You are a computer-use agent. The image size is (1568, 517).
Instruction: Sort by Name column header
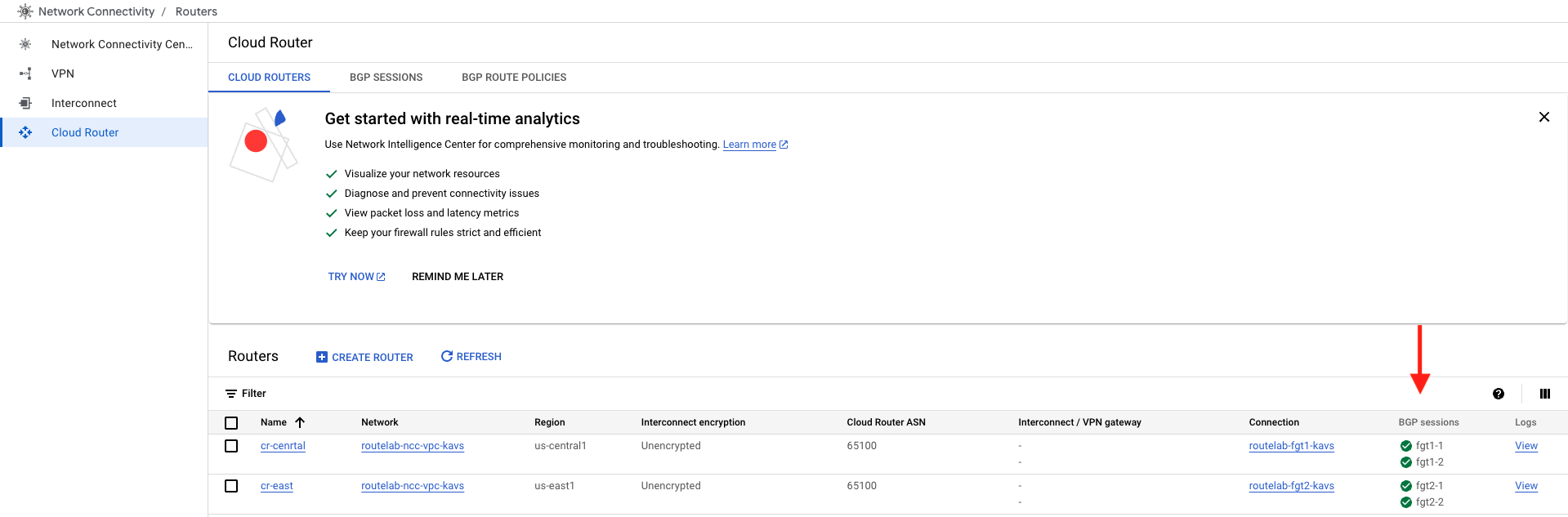[274, 422]
